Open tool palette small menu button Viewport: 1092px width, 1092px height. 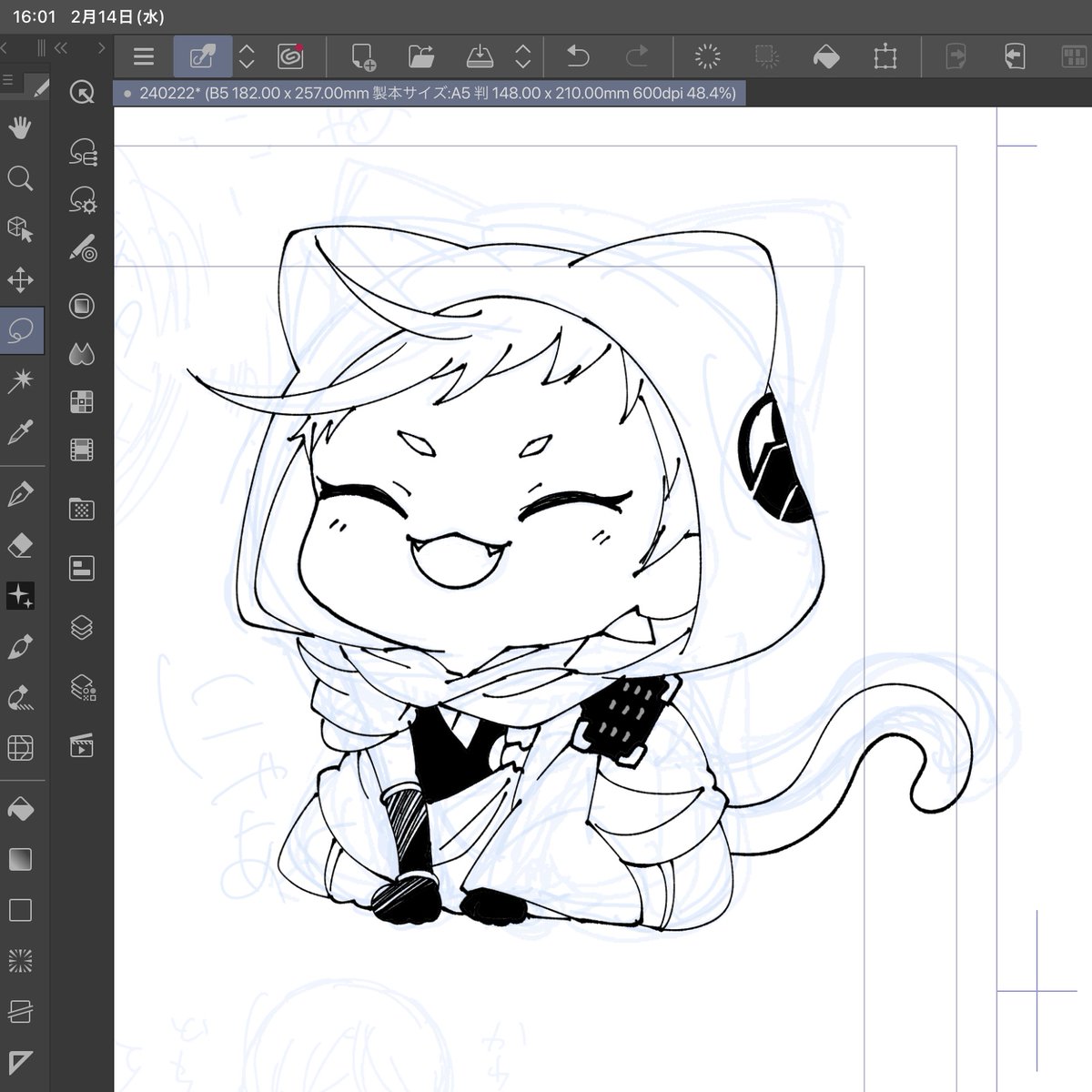point(7,81)
